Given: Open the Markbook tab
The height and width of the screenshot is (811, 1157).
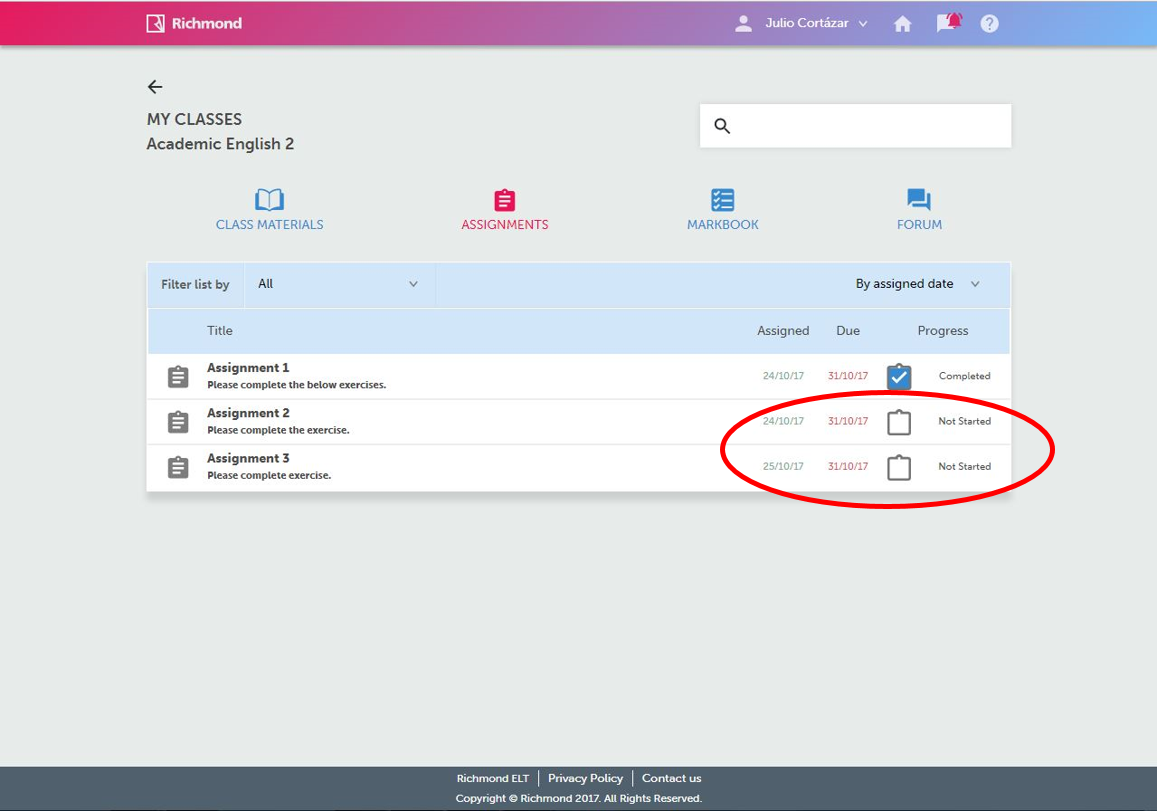Looking at the screenshot, I should coord(722,210).
